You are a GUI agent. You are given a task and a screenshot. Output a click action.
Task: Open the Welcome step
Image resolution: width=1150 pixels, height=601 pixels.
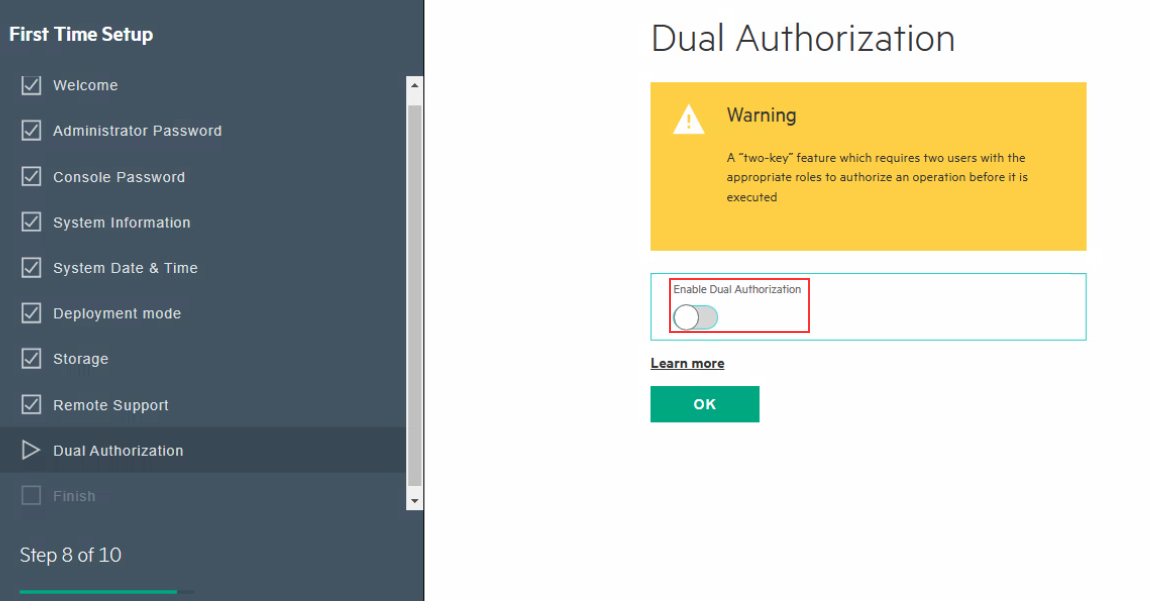[x=85, y=85]
